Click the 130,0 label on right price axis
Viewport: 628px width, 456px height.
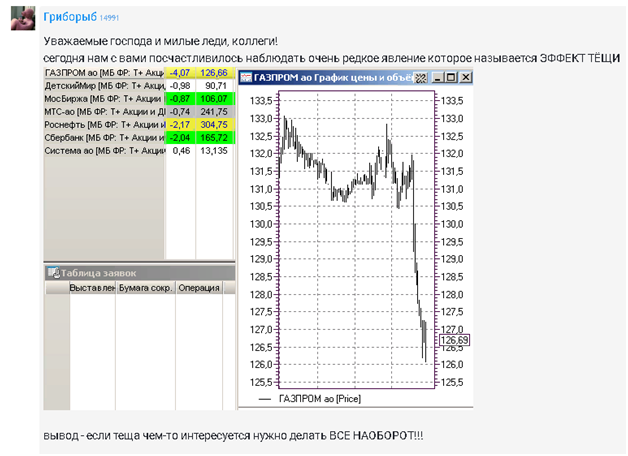click(452, 224)
